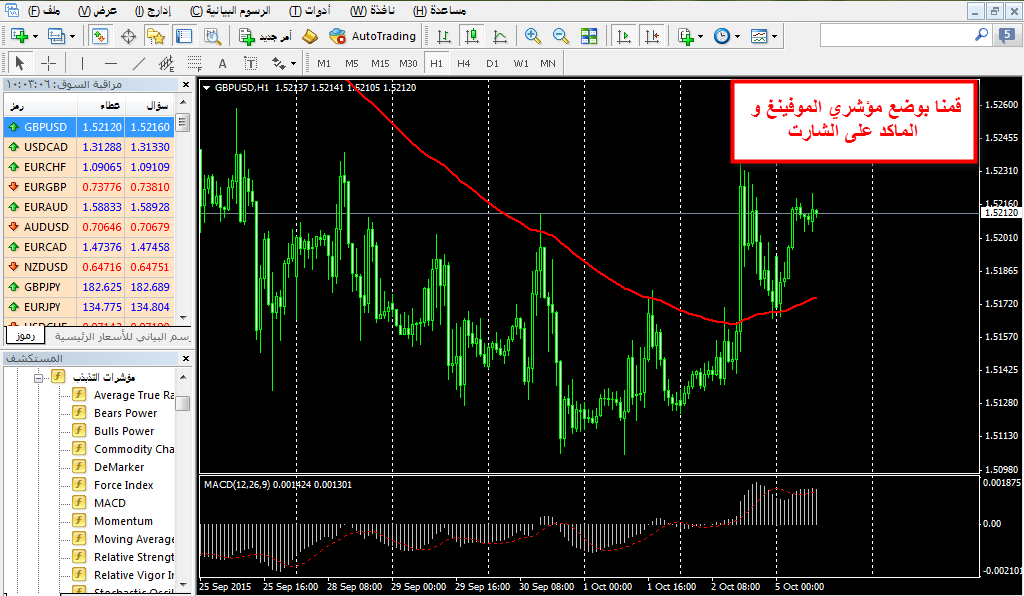The width and height of the screenshot is (1024, 596).
Task: Switch chart to line chart mode
Action: 500,37
